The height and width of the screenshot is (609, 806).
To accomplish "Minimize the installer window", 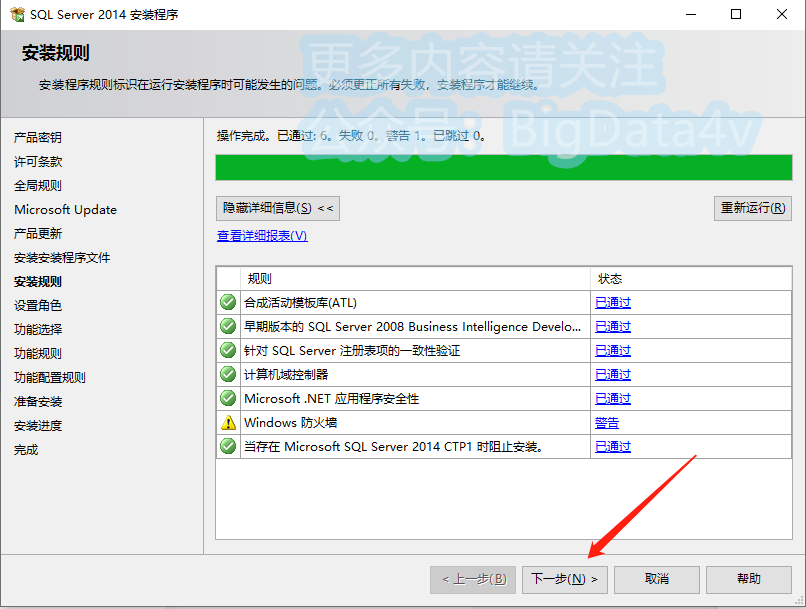I will tap(691, 14).
